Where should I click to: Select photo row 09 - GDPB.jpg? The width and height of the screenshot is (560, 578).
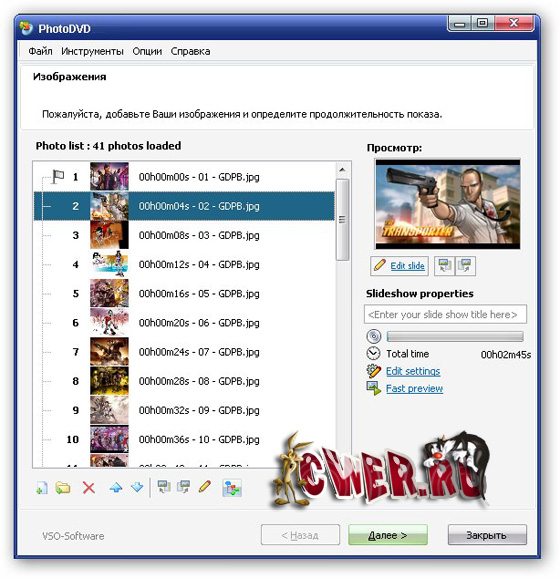point(184,410)
